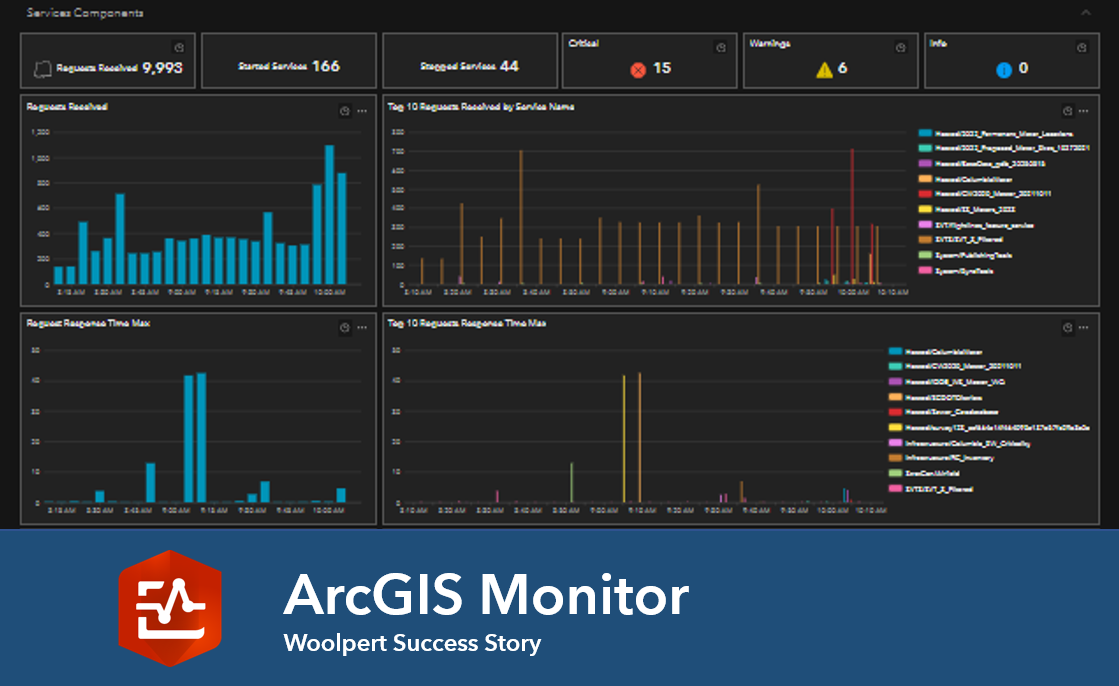Toggle red legend entry in Top 10 Response Time Max

[943, 412]
